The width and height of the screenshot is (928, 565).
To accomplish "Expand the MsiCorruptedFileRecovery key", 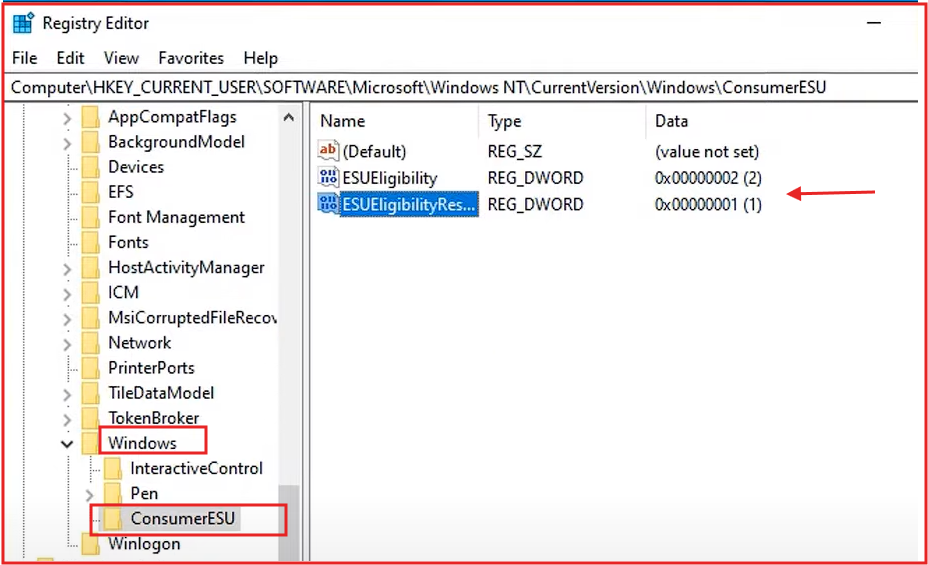I will pos(67,319).
